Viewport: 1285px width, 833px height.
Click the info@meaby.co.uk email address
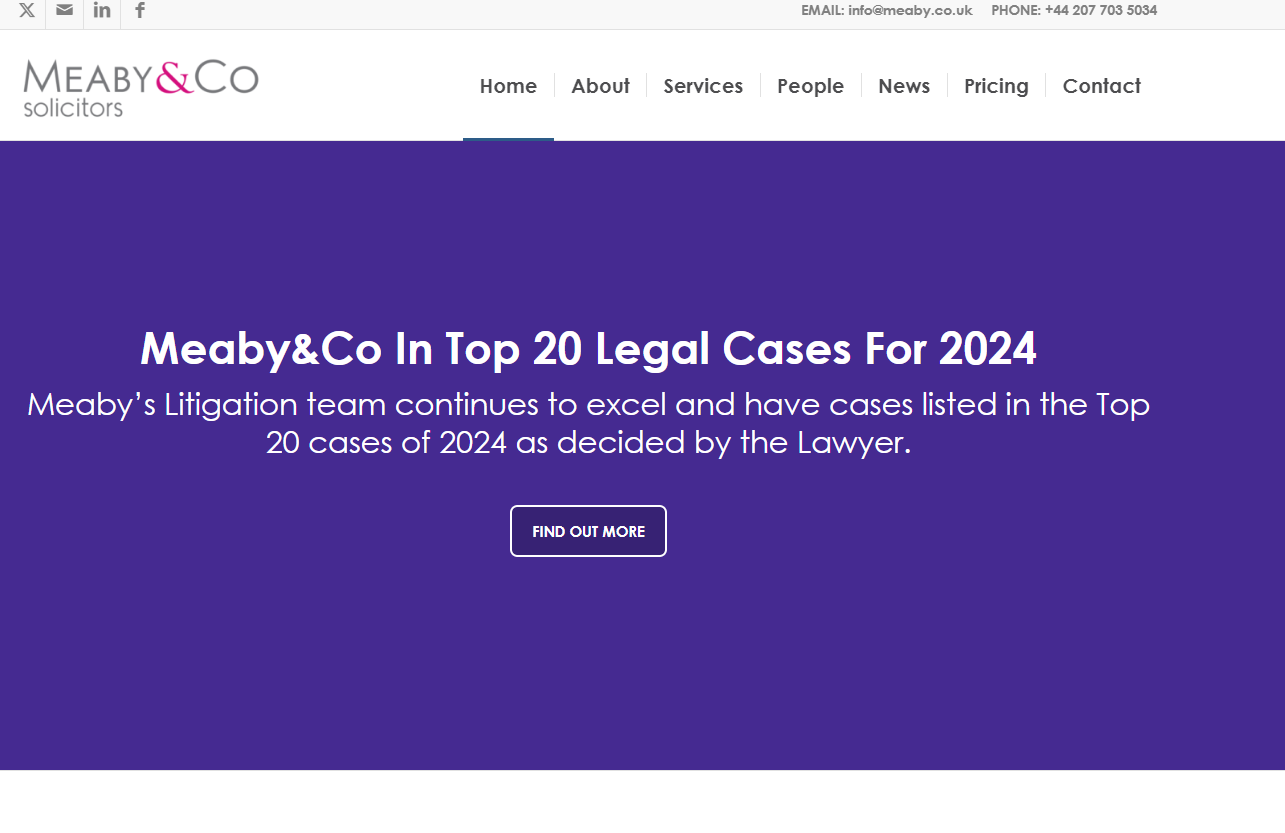(x=910, y=11)
